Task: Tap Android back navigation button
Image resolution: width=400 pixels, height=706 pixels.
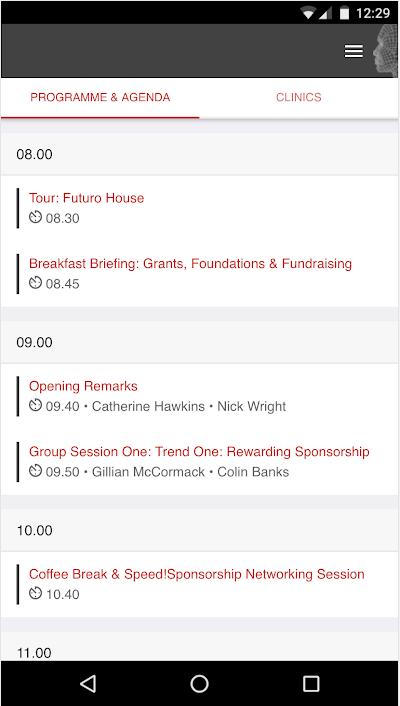Action: (88, 683)
